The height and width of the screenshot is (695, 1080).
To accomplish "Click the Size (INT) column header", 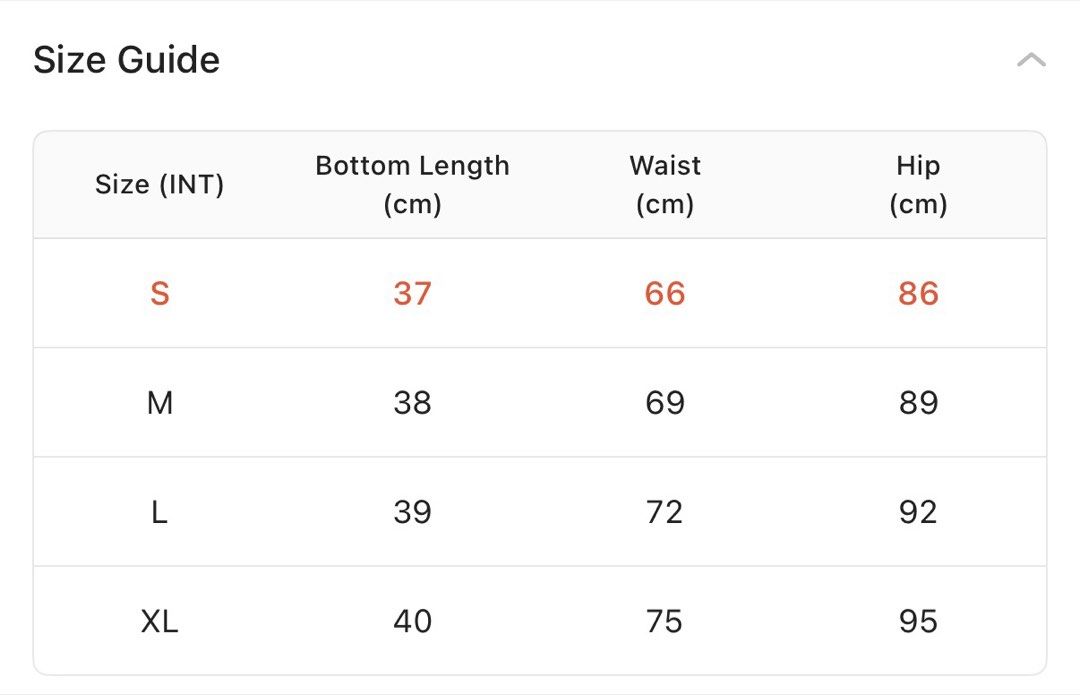I will [x=160, y=185].
